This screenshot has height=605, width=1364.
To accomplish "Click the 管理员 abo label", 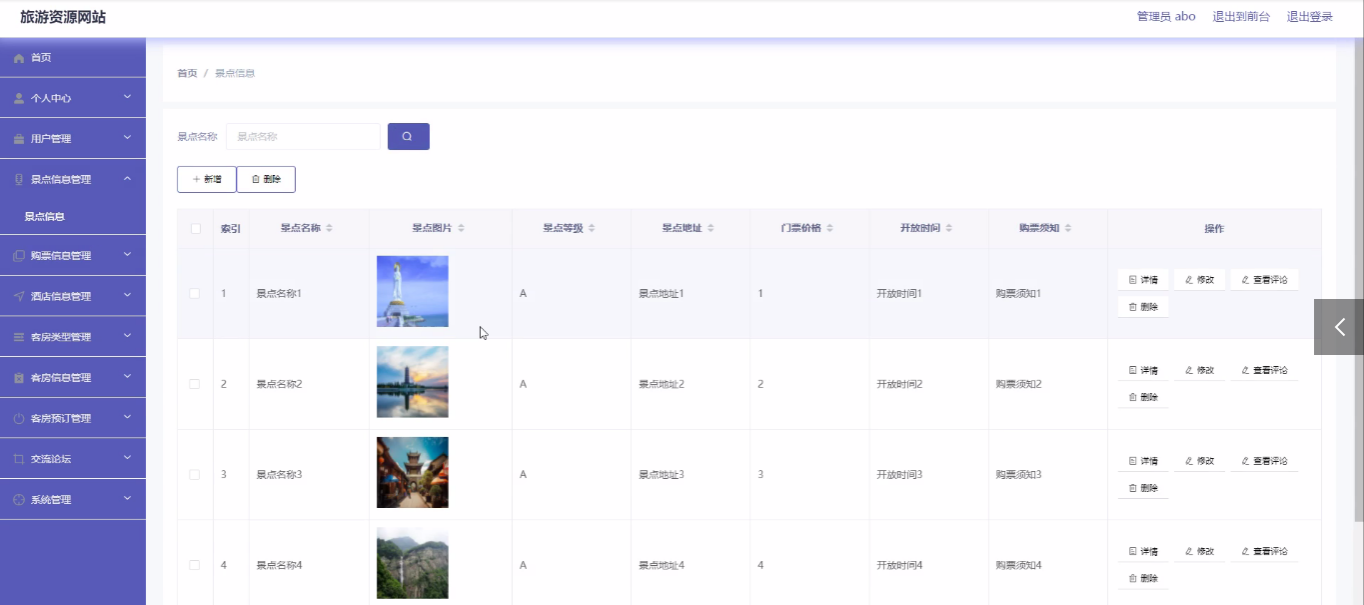I will tap(1166, 17).
